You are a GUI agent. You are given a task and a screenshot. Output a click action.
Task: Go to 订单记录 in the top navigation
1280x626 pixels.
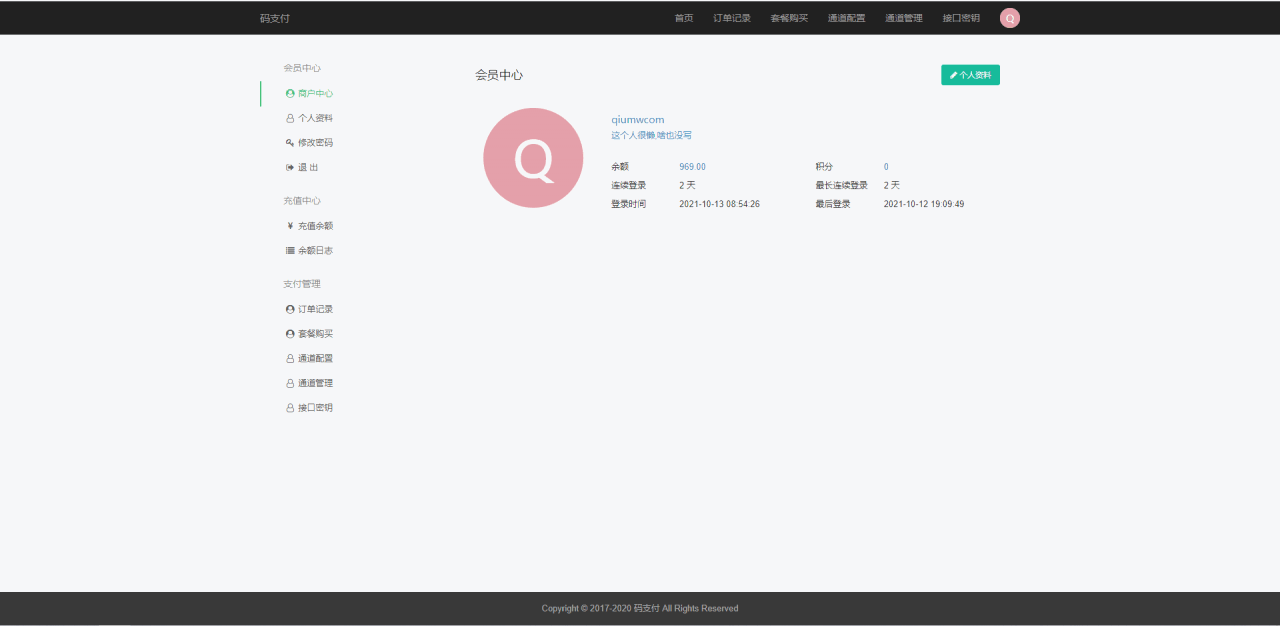click(x=731, y=18)
